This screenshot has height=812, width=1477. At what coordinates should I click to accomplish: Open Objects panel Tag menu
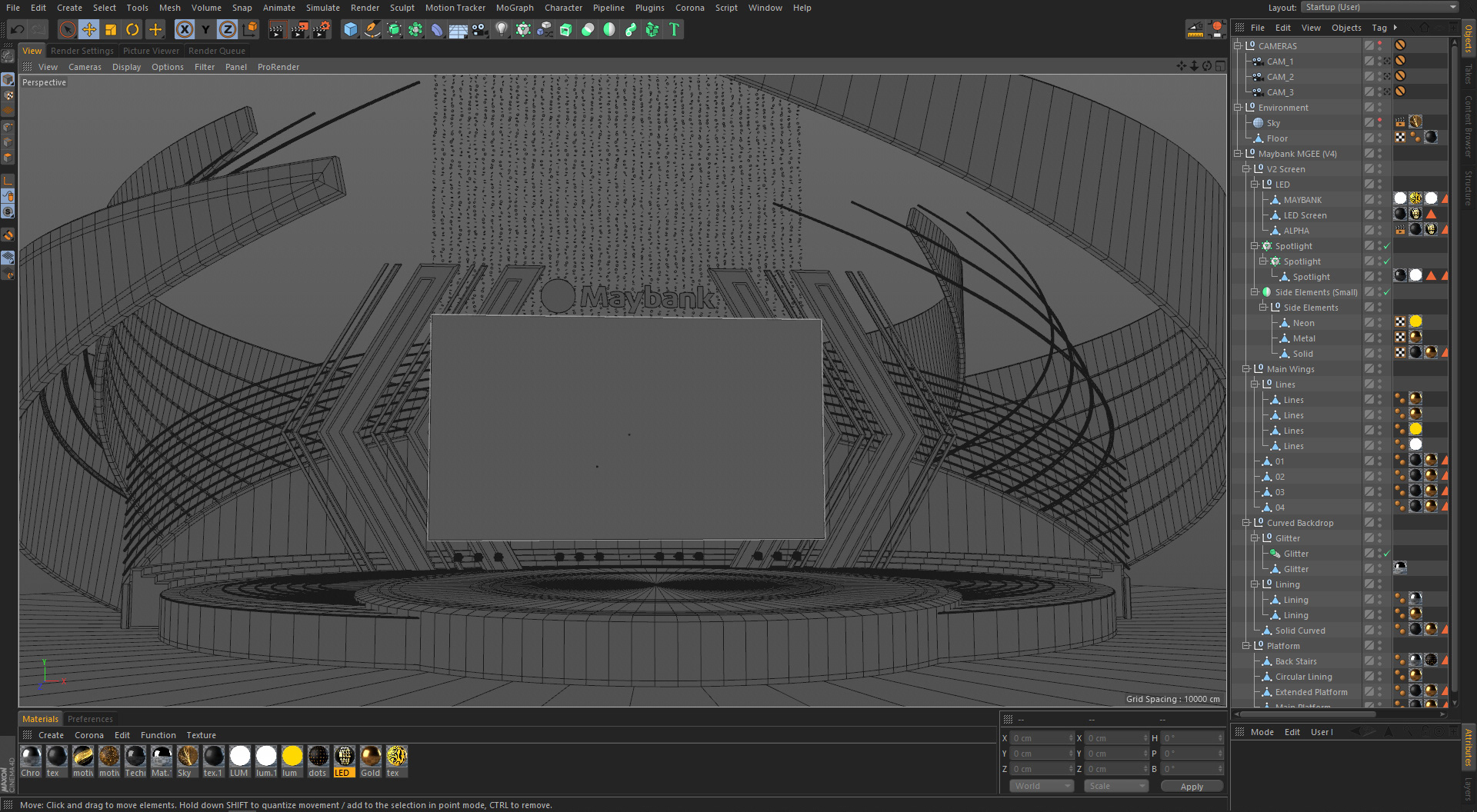click(1379, 28)
